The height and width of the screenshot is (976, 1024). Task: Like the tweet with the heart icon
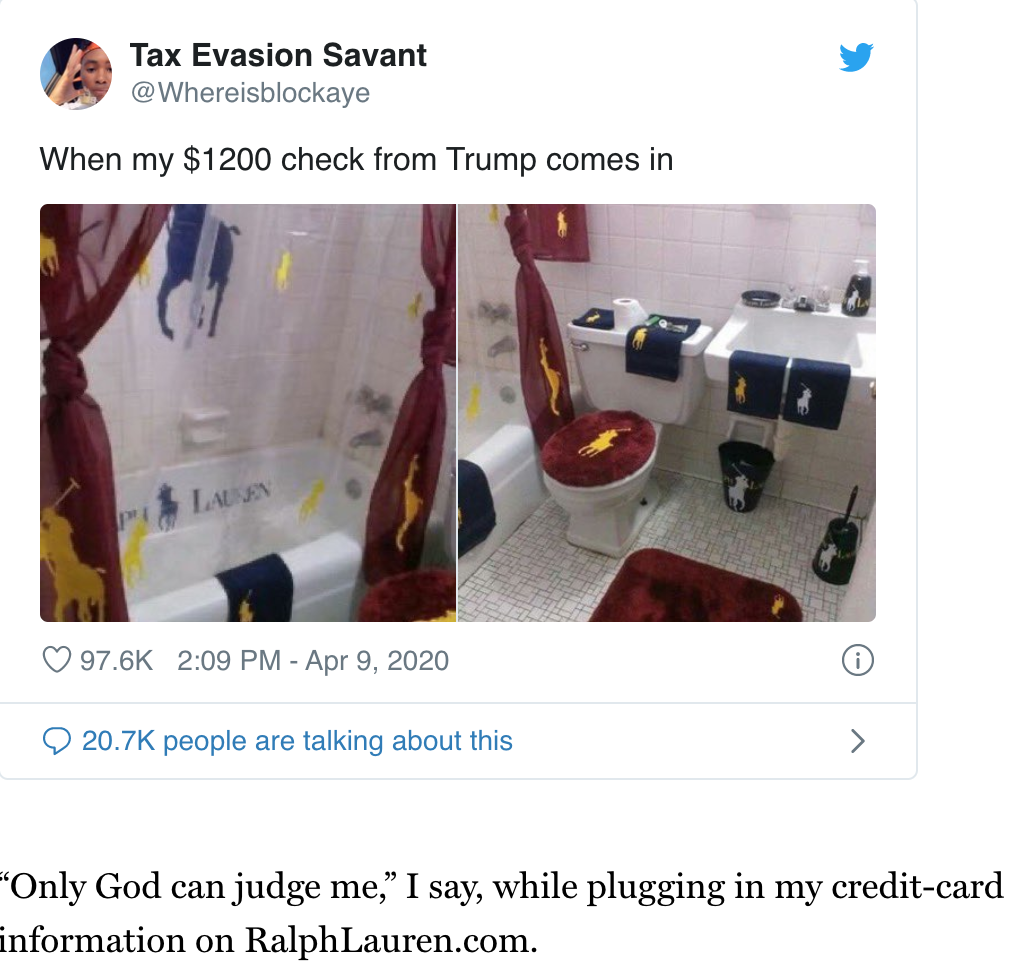coord(57,660)
